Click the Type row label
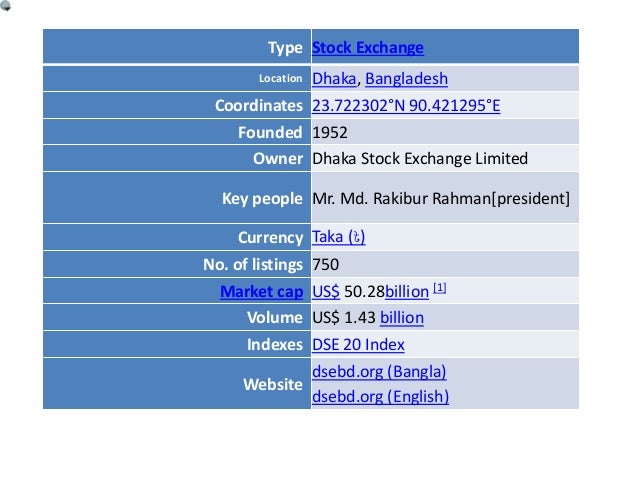638x479 pixels. tap(285, 48)
